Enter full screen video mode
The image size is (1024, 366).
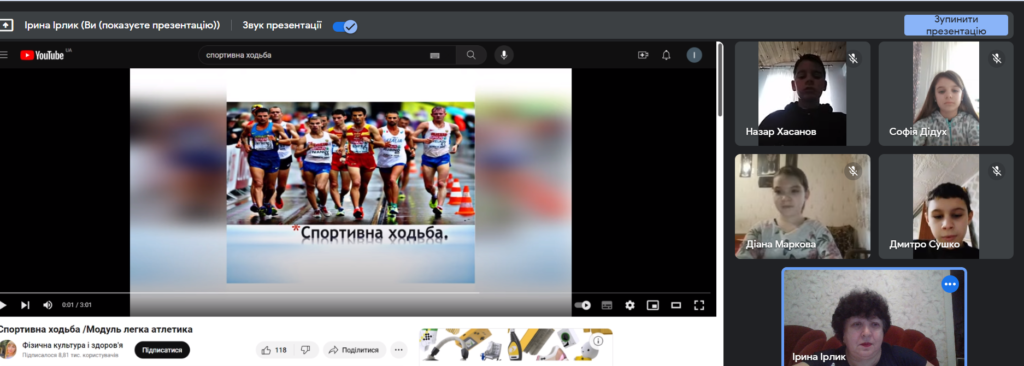(x=699, y=305)
